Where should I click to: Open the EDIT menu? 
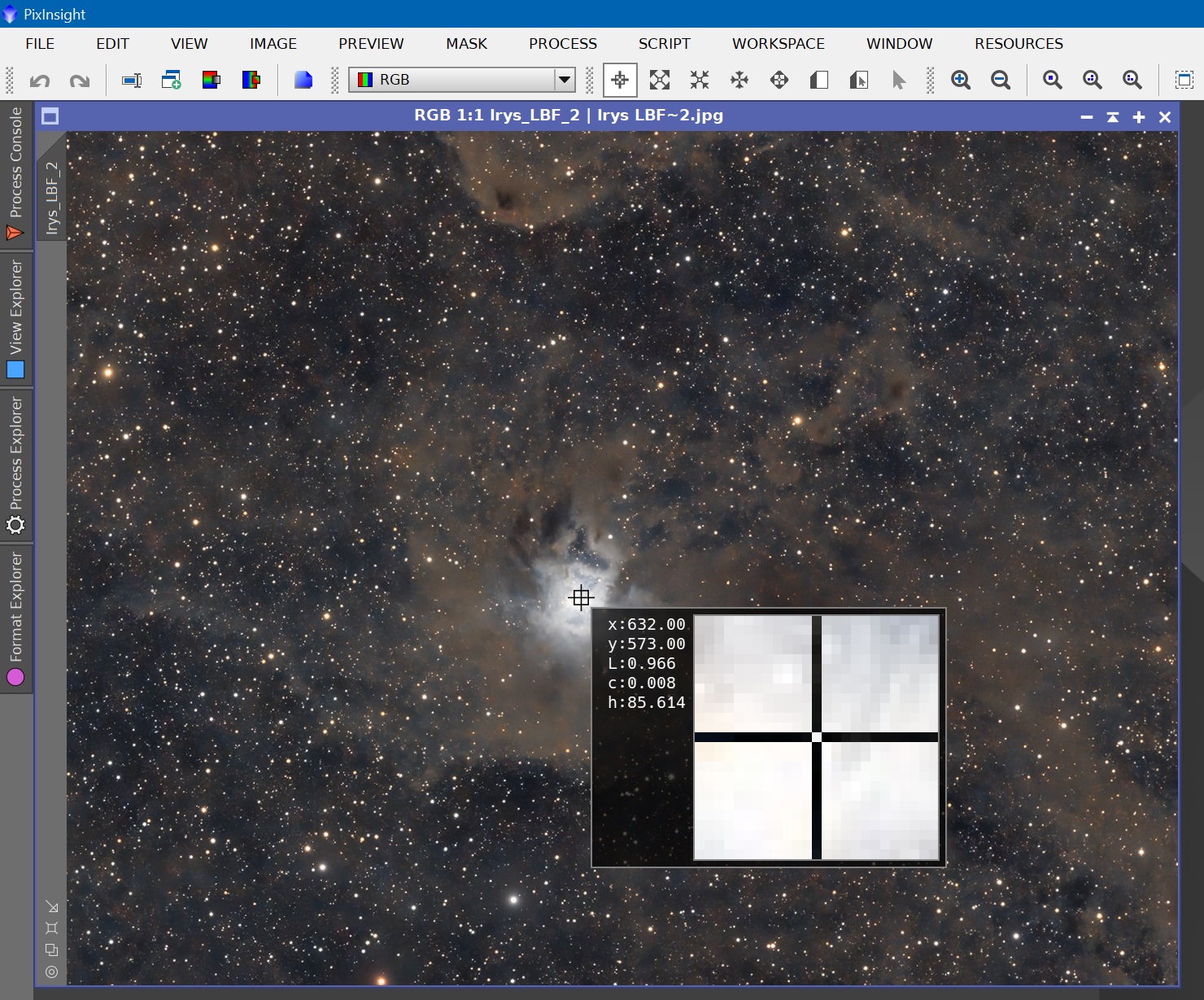coord(112,44)
